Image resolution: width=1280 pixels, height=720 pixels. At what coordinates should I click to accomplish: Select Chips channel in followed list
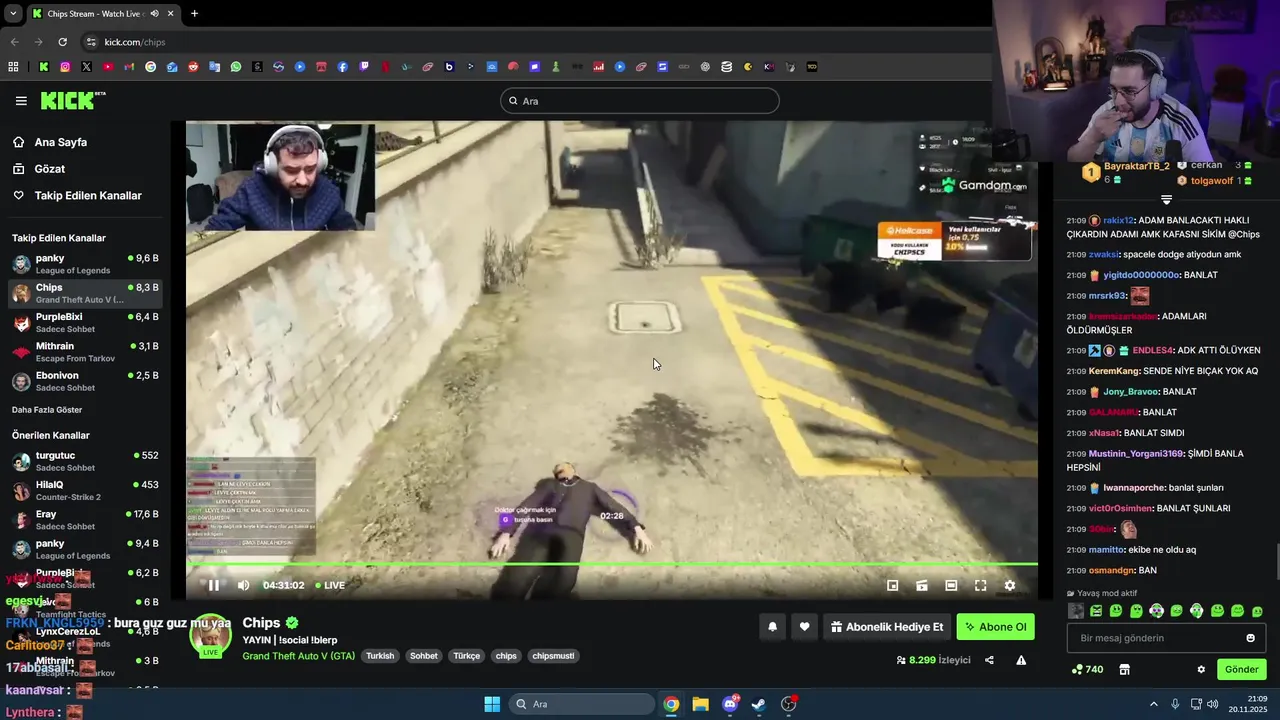pyautogui.click(x=85, y=293)
